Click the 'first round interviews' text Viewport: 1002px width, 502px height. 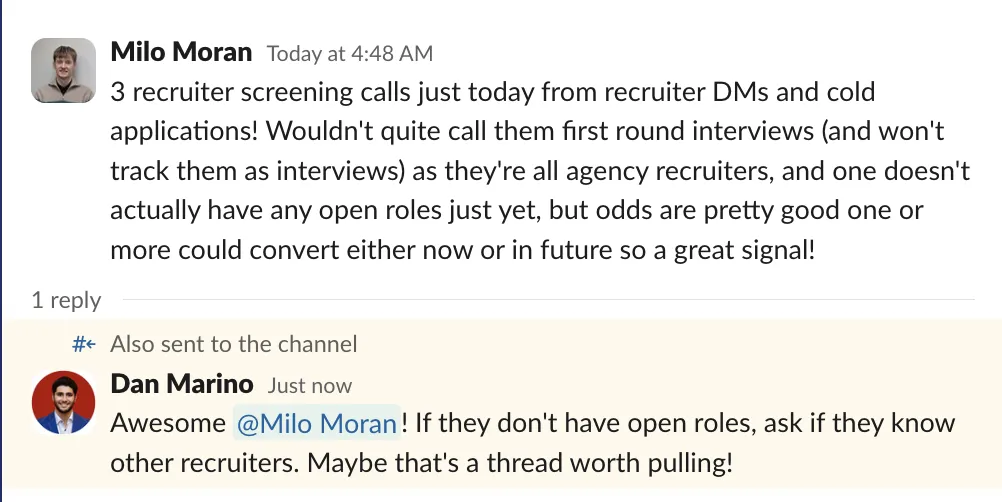pos(688,132)
